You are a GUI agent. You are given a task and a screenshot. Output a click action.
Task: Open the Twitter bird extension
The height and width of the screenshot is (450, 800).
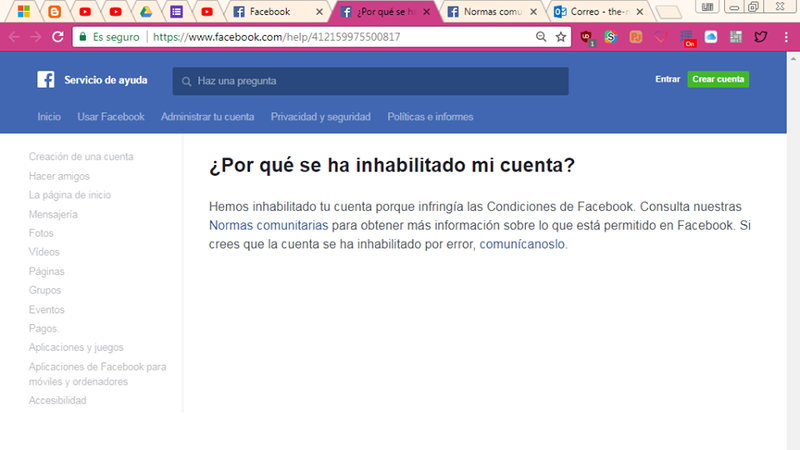pos(761,37)
